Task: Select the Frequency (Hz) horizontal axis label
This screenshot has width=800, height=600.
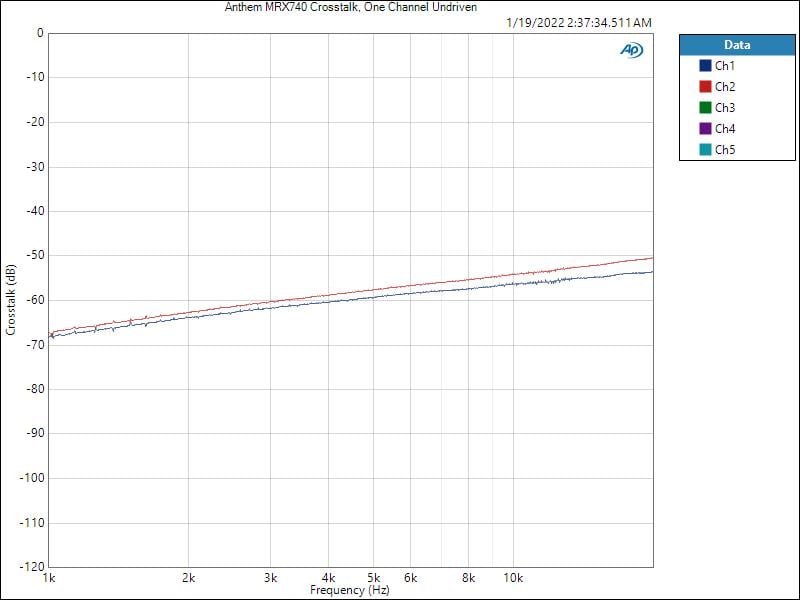Action: coord(350,591)
